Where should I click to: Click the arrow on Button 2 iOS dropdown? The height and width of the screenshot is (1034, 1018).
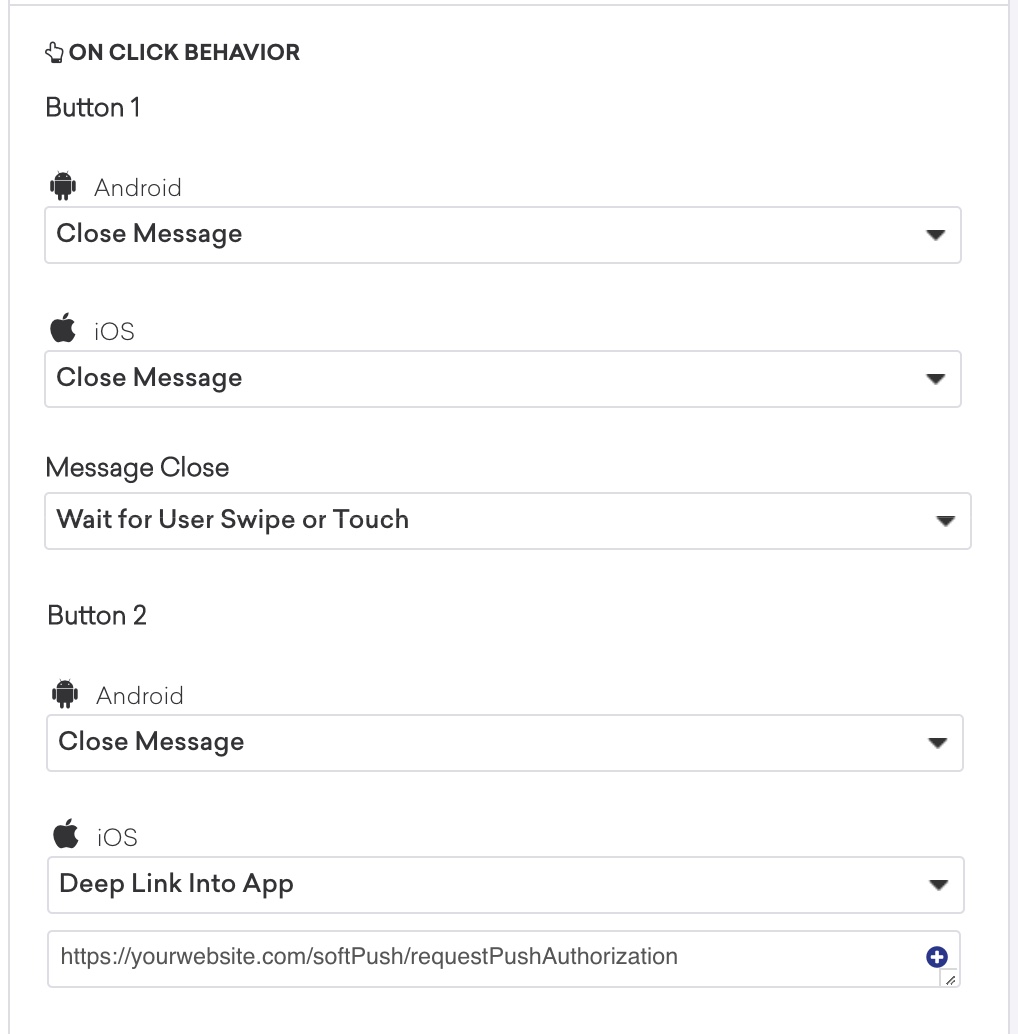coord(938,885)
